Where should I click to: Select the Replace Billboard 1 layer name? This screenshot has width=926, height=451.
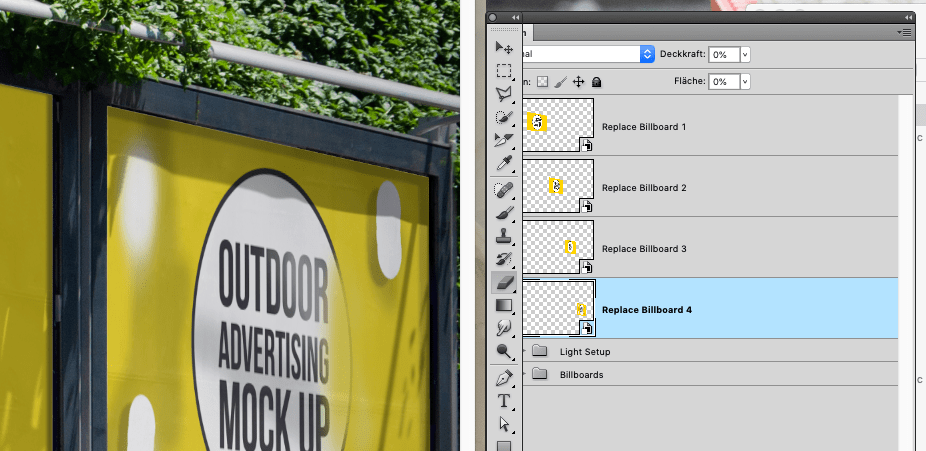(644, 126)
